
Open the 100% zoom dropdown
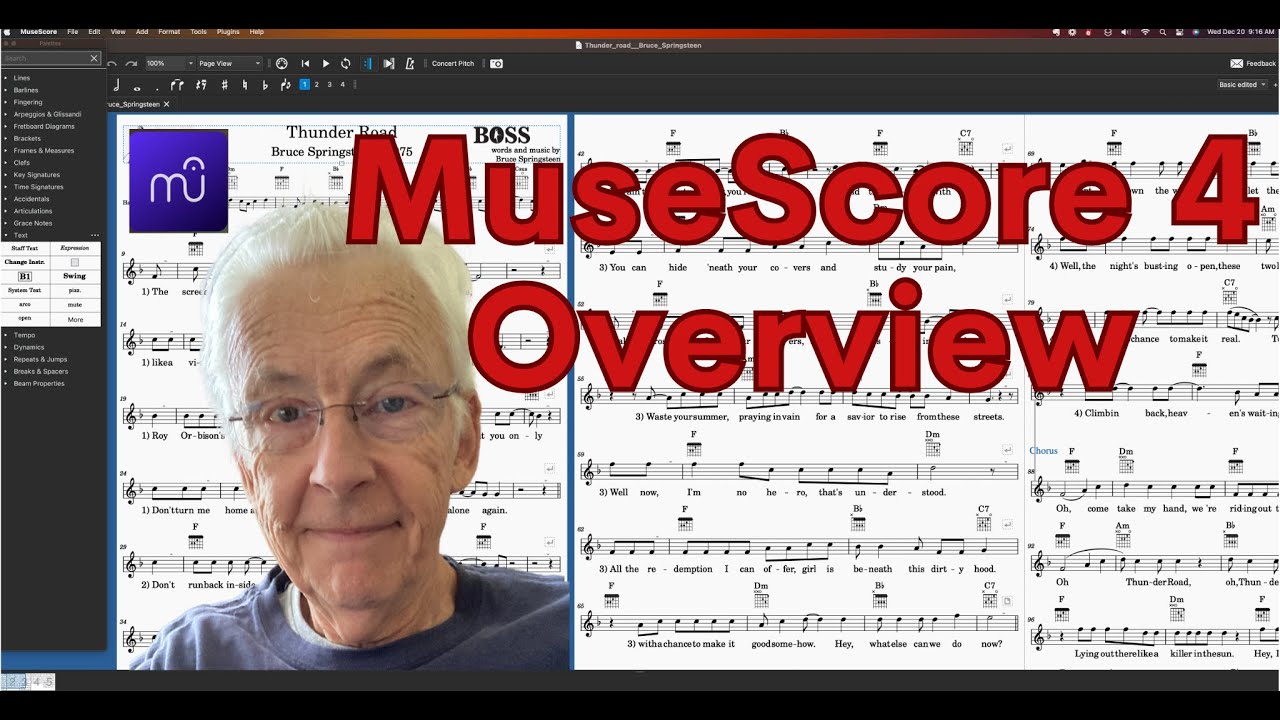[170, 63]
